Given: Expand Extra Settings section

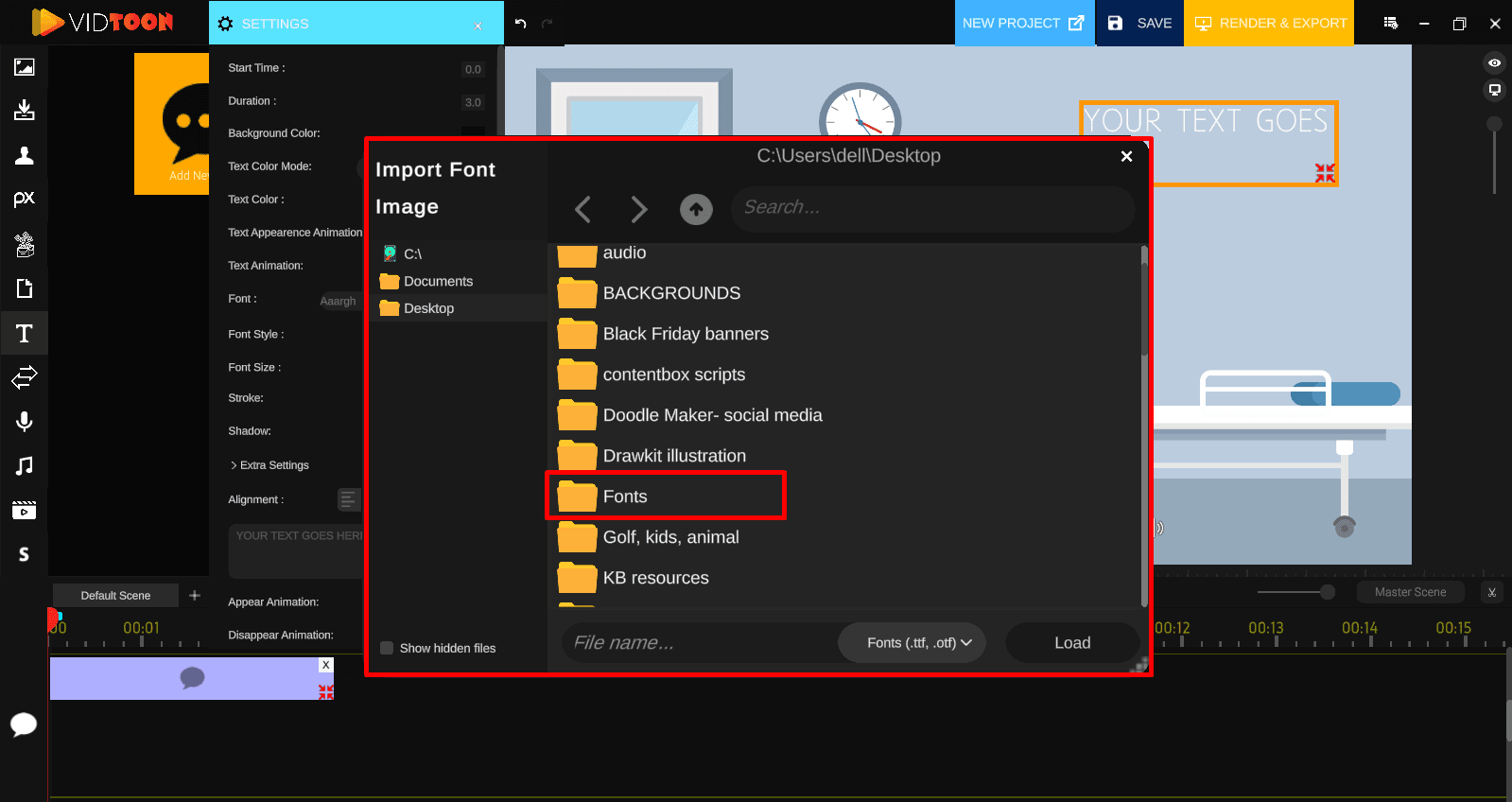Looking at the screenshot, I should pyautogui.click(x=269, y=465).
